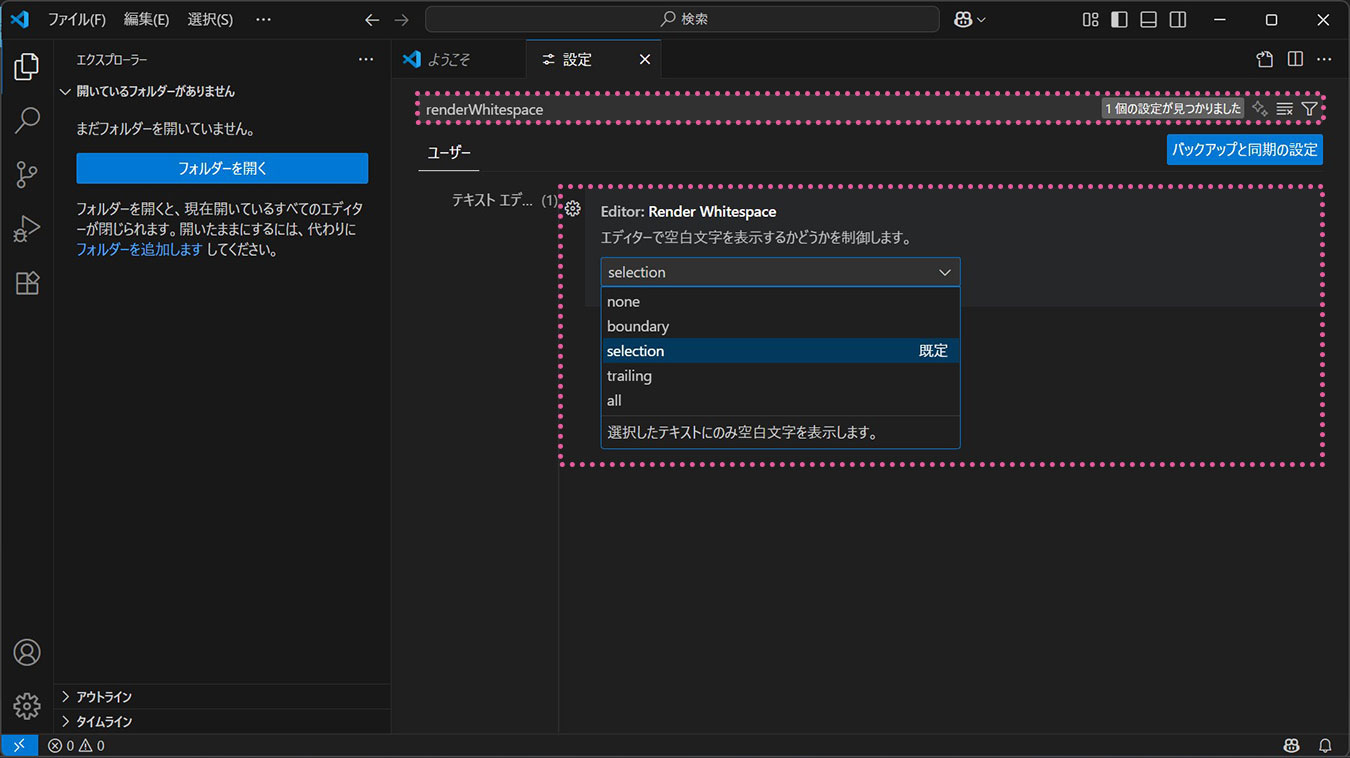
Task: Open the Accounts menu icon
Action: point(27,652)
